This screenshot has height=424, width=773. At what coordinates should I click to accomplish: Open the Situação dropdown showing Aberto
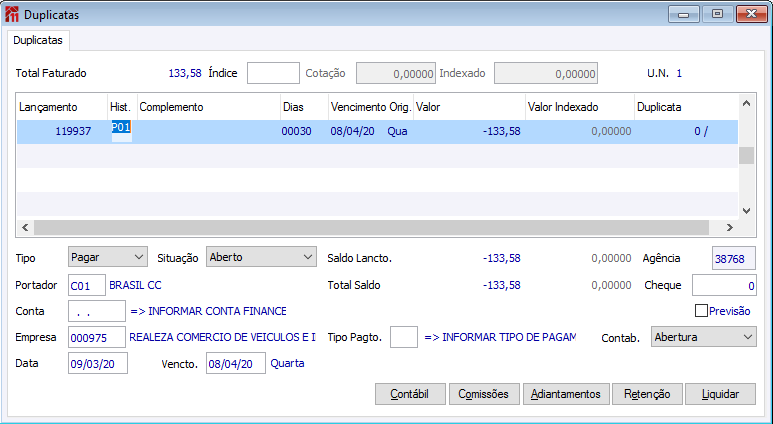coord(261,257)
